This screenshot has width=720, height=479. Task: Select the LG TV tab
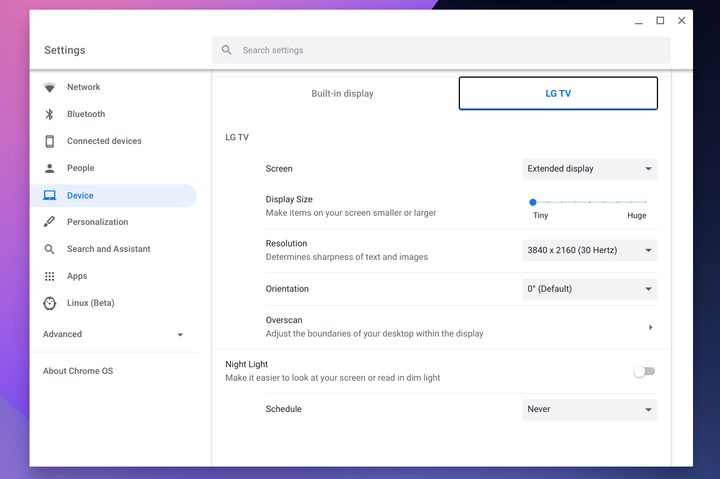tap(558, 93)
